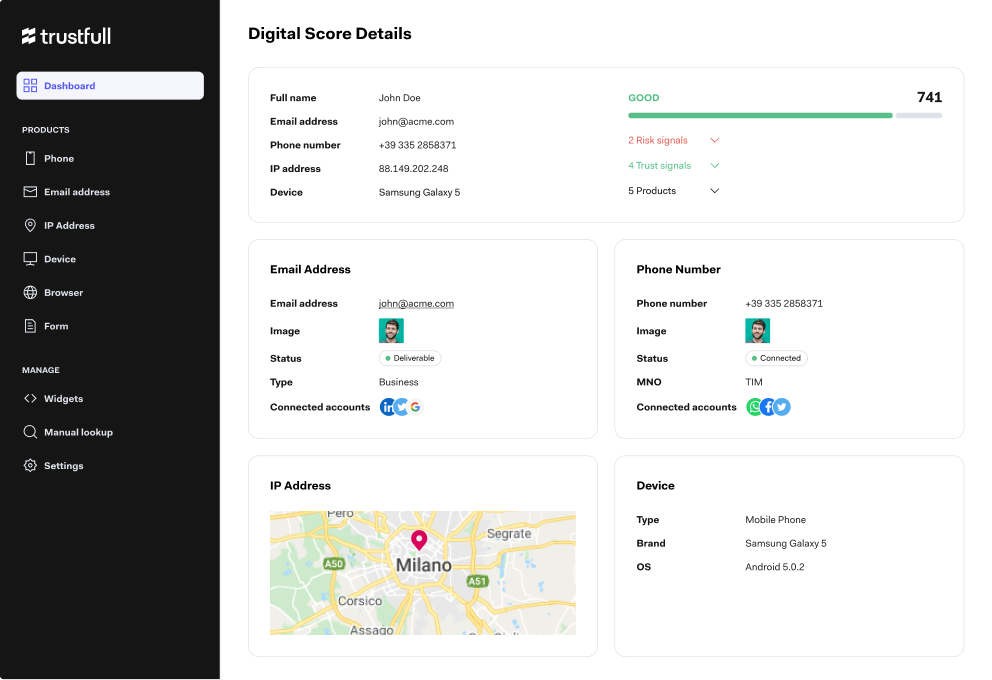Image resolution: width=992 pixels, height=680 pixels.
Task: Open the Form product
Action: [56, 326]
